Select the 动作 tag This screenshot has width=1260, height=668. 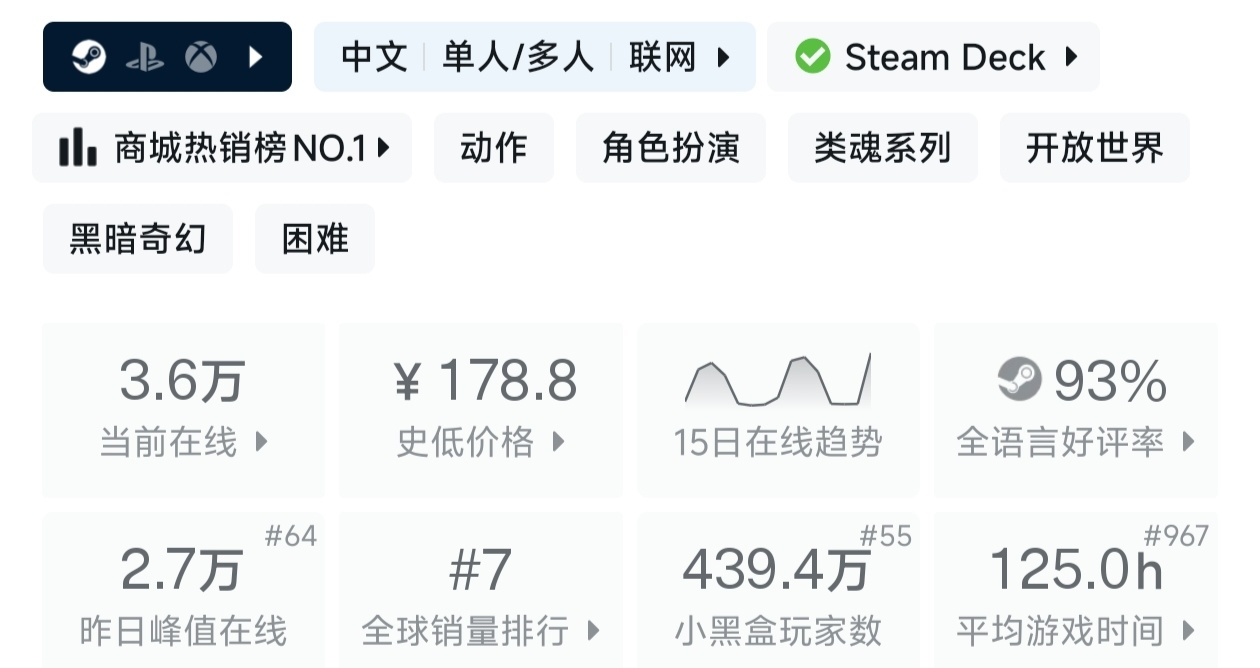pos(494,148)
